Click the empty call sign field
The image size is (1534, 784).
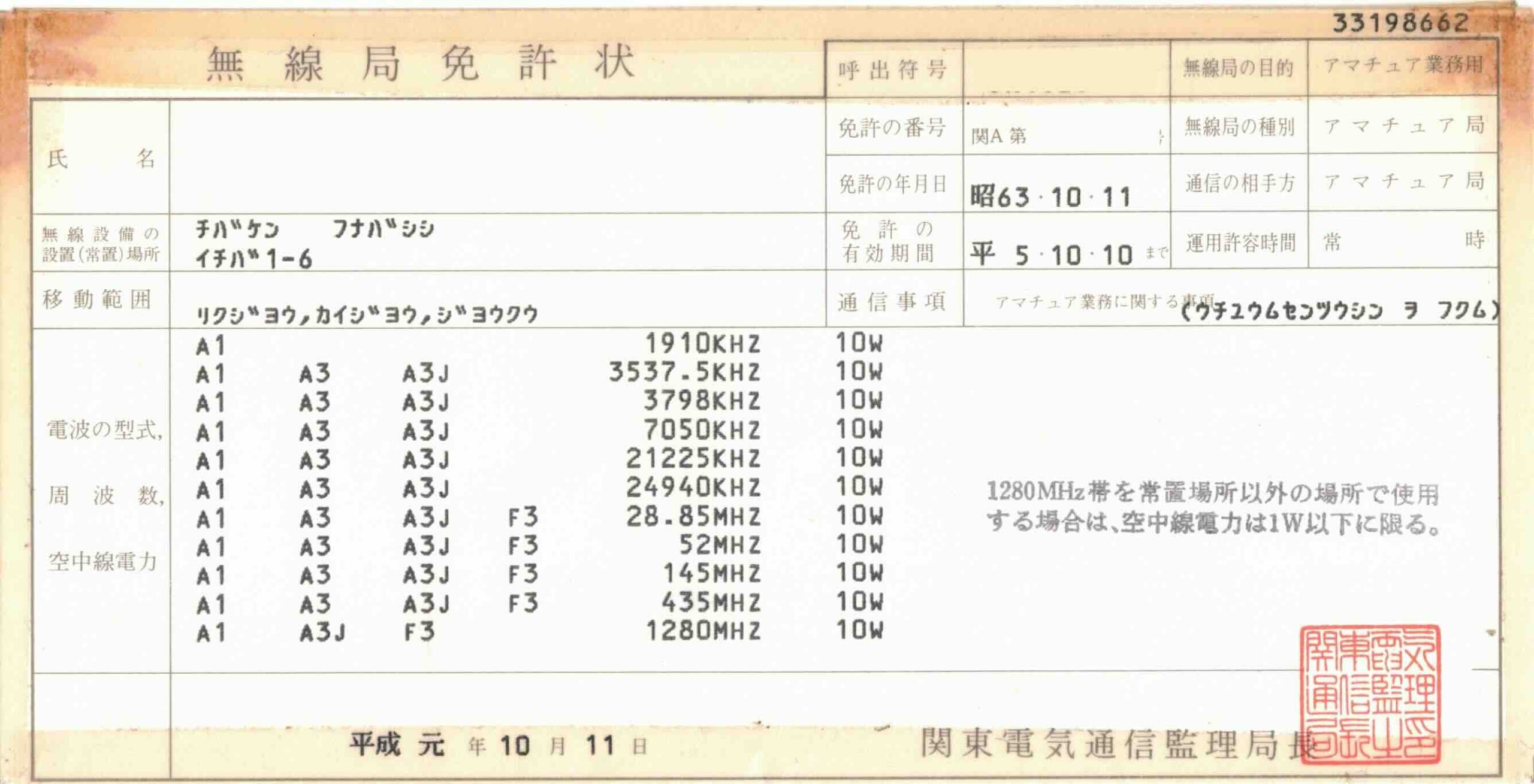pos(1065,69)
